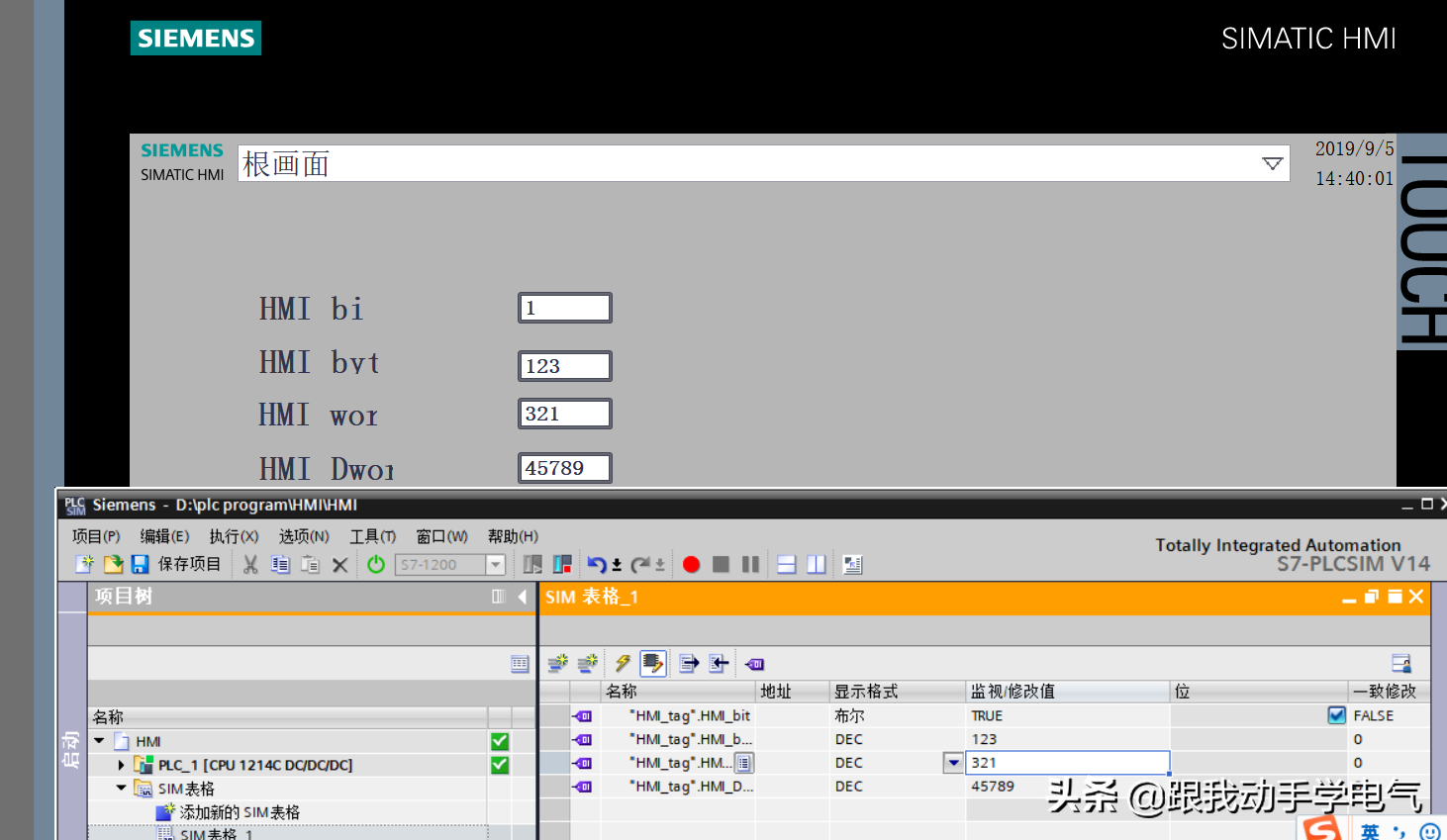The height and width of the screenshot is (840, 1447).
Task: Toggle the green checkbox beside HMI project
Action: coord(500,741)
